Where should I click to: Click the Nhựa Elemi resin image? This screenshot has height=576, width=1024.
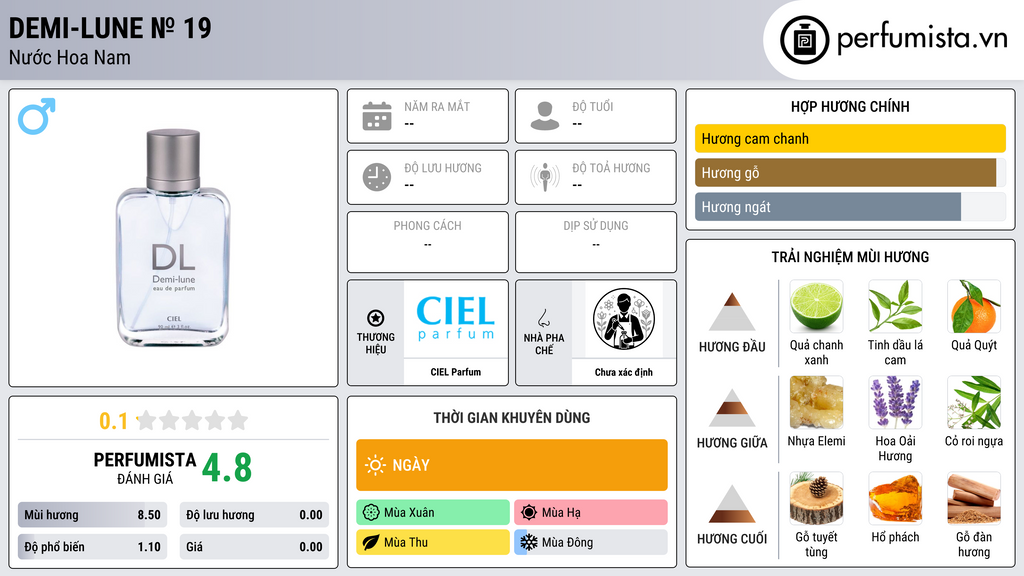[816, 402]
